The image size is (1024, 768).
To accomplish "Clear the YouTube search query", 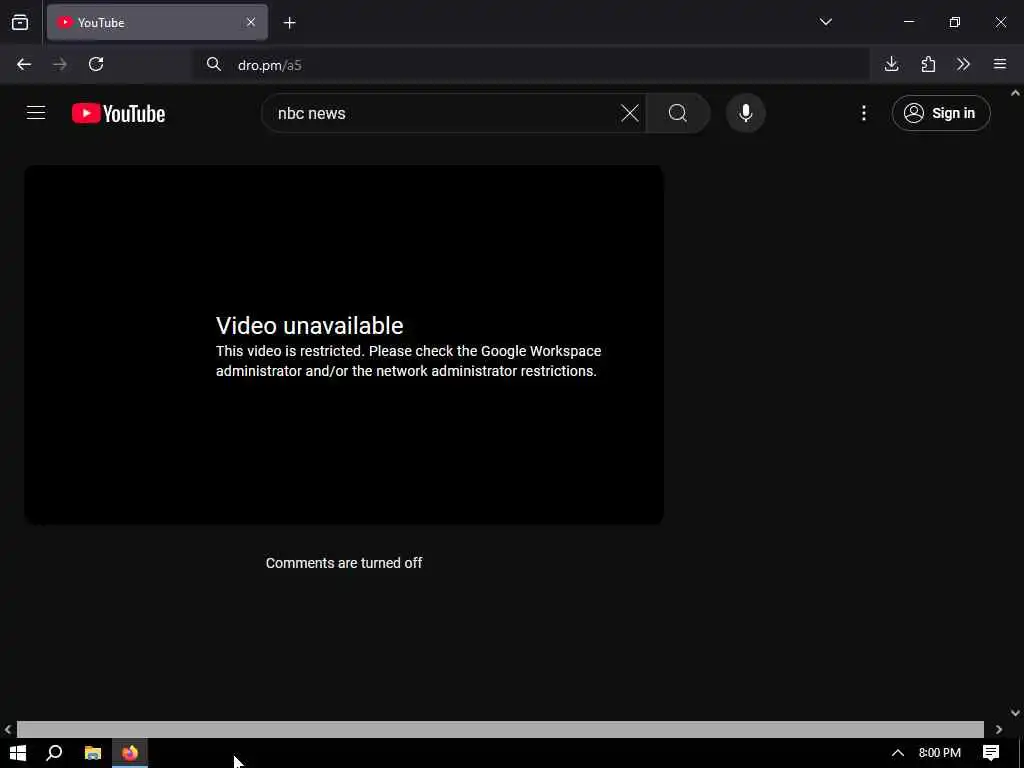I will (x=630, y=113).
